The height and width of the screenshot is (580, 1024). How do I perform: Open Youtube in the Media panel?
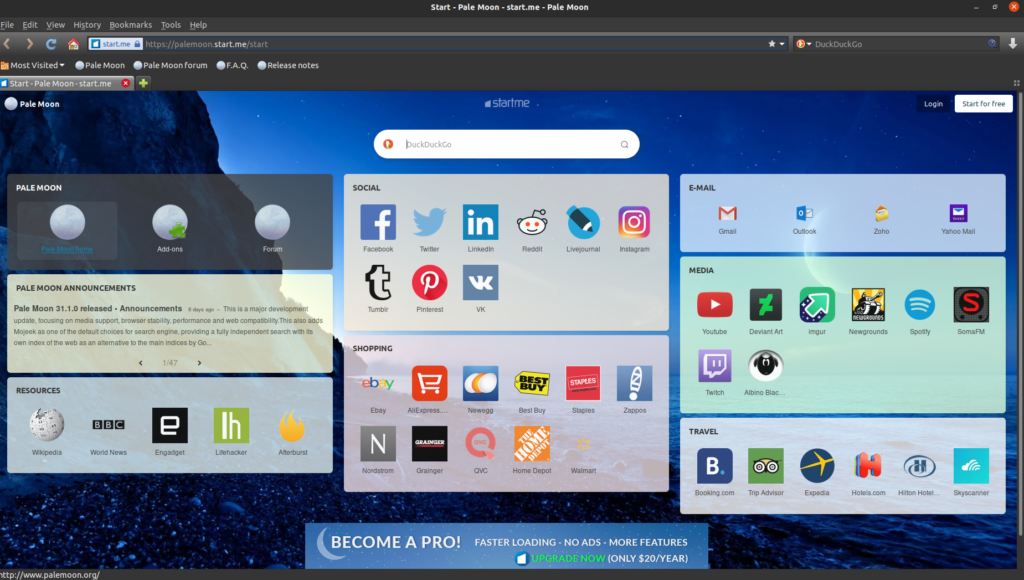click(x=714, y=304)
